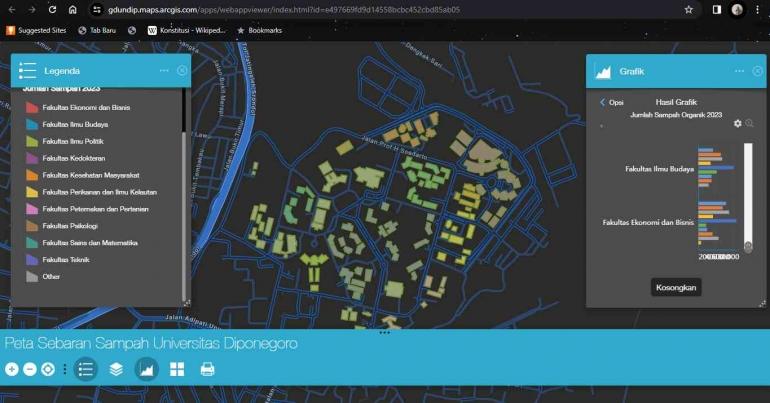This screenshot has width=770, height=403.
Task: Click the Legenda panel title icon
Action: point(28,71)
